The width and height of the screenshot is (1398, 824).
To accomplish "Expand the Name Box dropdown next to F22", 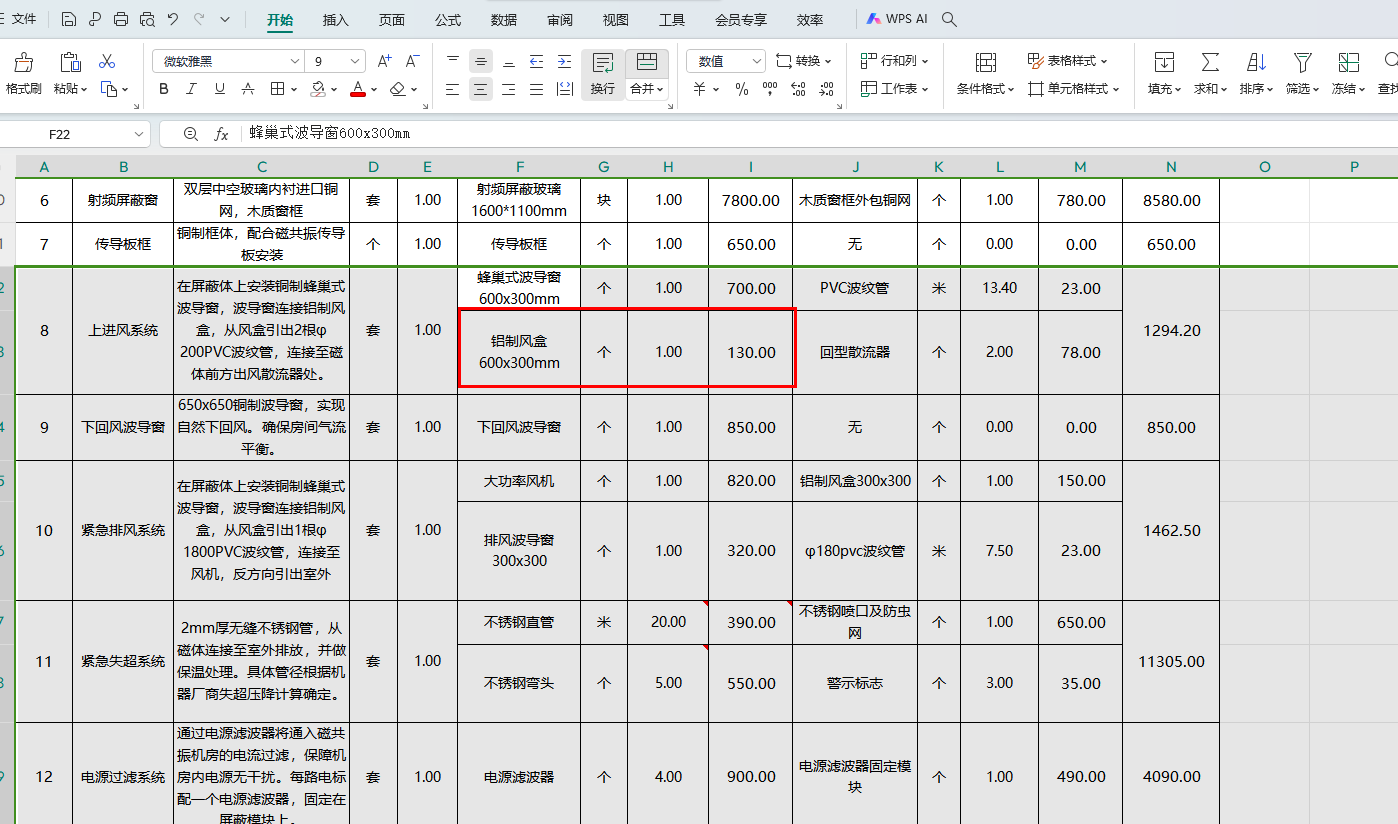I will (x=138, y=134).
